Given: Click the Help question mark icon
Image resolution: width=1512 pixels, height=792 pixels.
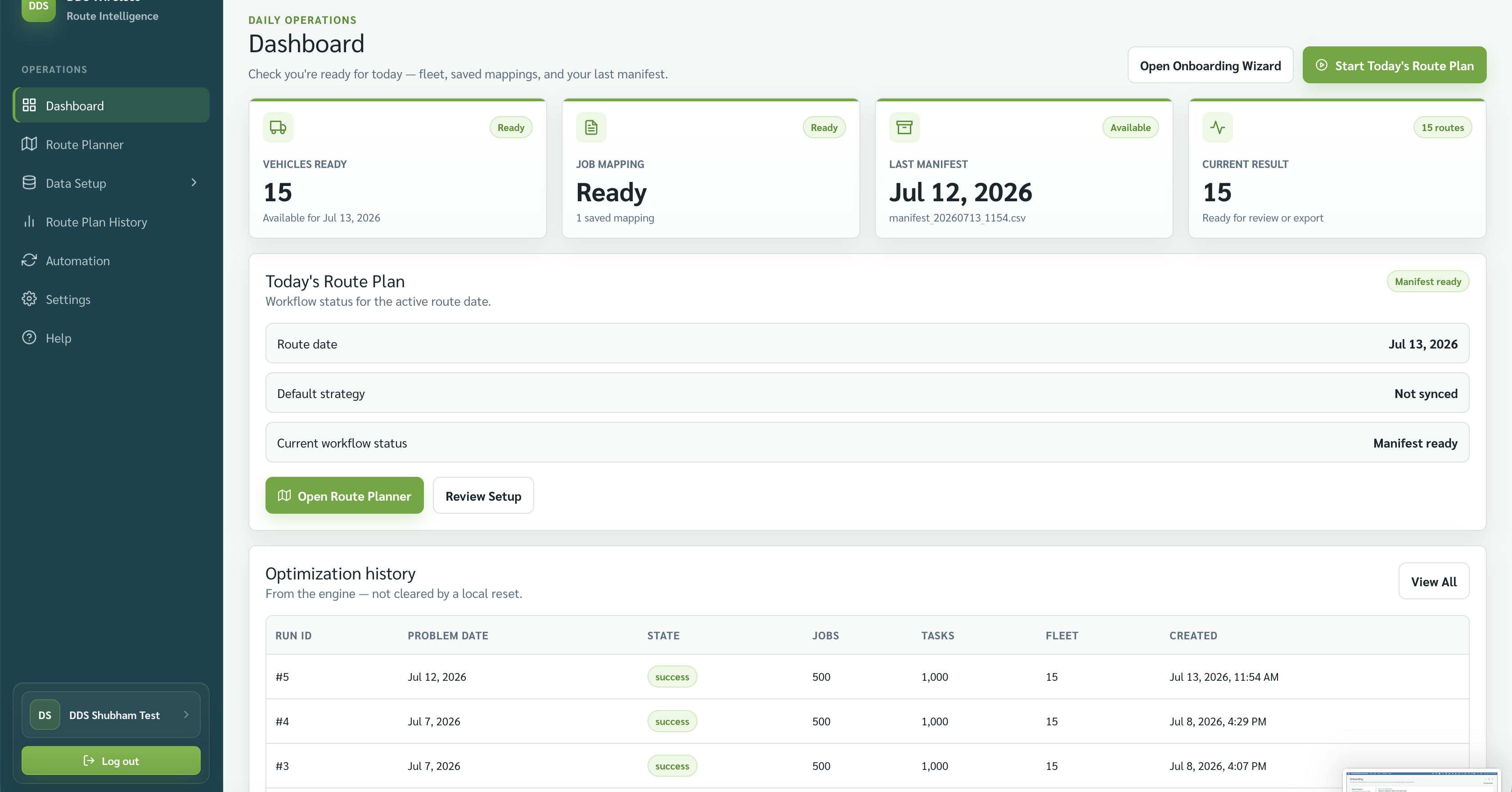Looking at the screenshot, I should click(x=29, y=338).
